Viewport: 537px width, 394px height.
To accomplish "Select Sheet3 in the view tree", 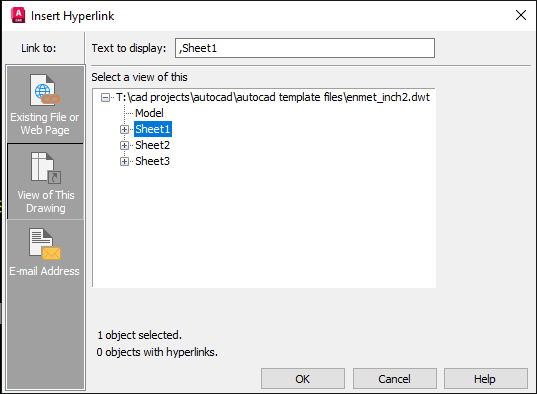I will click(152, 161).
